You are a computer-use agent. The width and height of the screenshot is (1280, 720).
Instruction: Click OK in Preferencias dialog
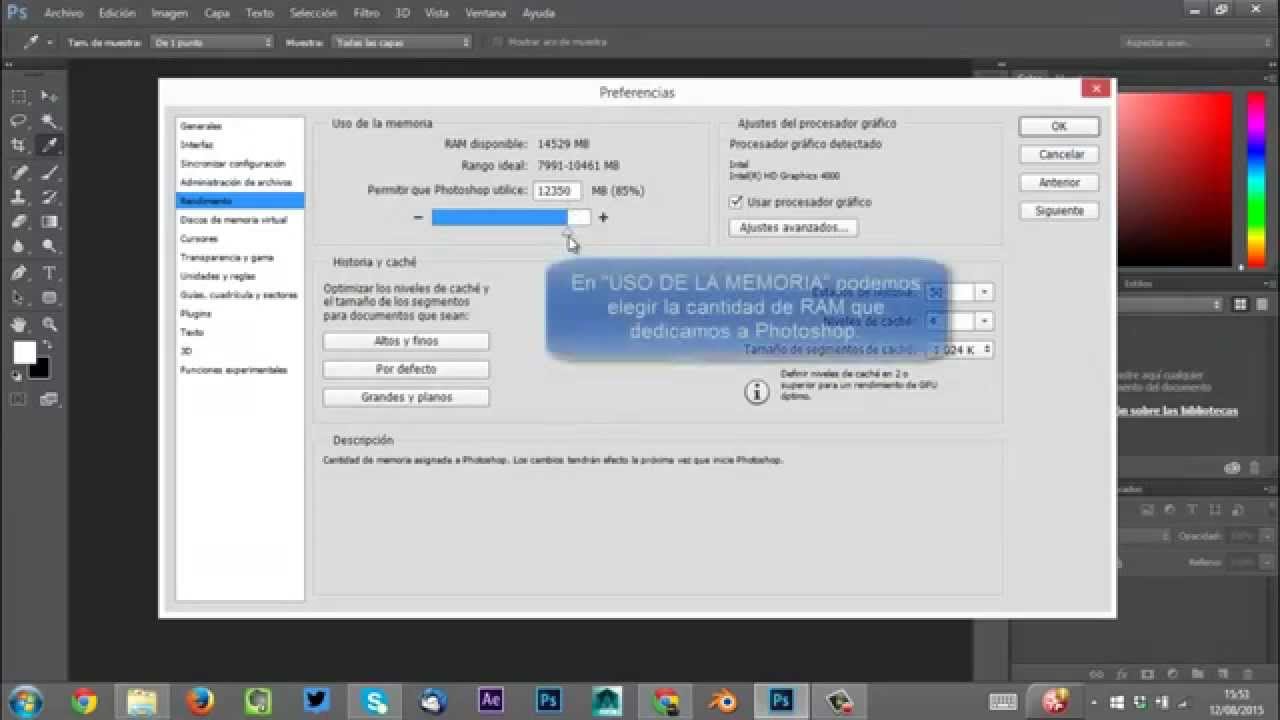click(x=1059, y=127)
